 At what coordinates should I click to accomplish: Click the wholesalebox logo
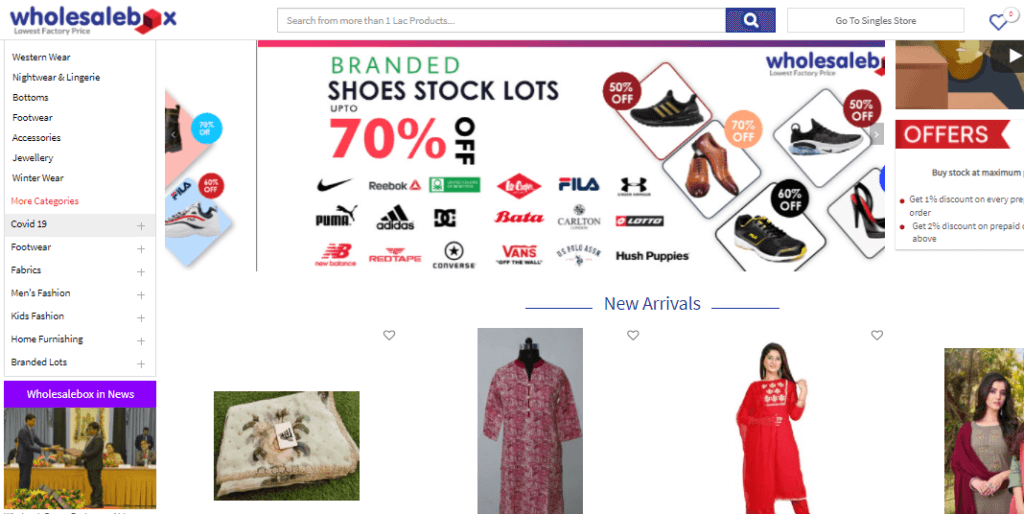pos(93,20)
